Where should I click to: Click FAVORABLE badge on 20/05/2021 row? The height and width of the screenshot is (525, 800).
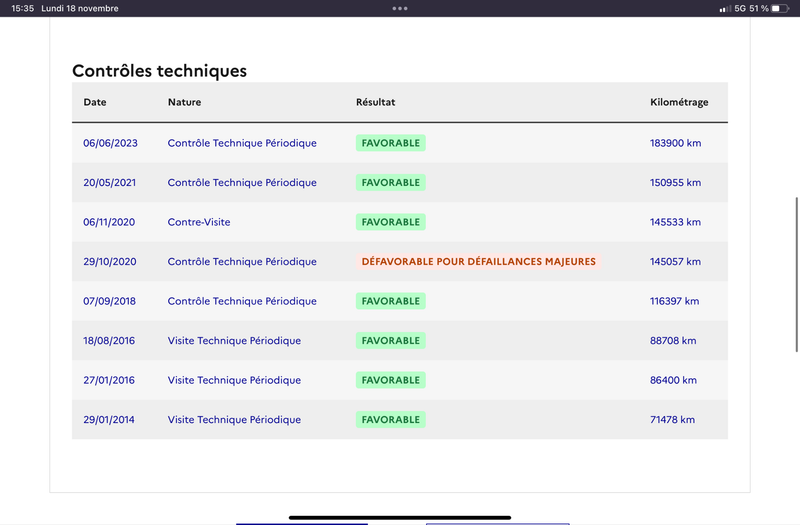click(x=391, y=183)
